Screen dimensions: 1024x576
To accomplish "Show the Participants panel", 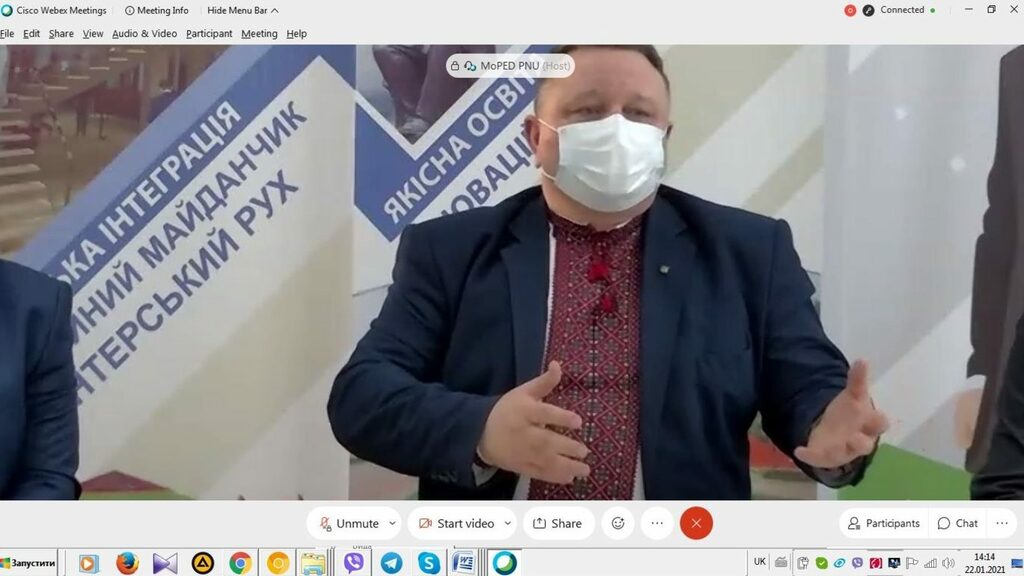I will [x=883, y=523].
